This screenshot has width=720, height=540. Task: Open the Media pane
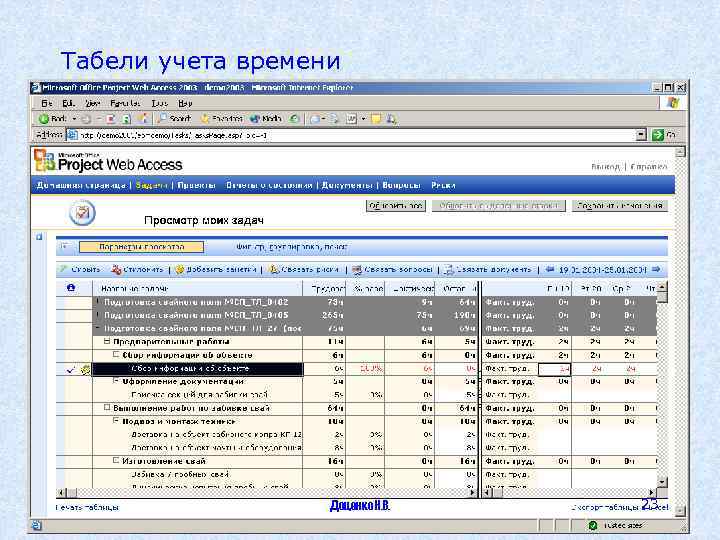coord(266,119)
